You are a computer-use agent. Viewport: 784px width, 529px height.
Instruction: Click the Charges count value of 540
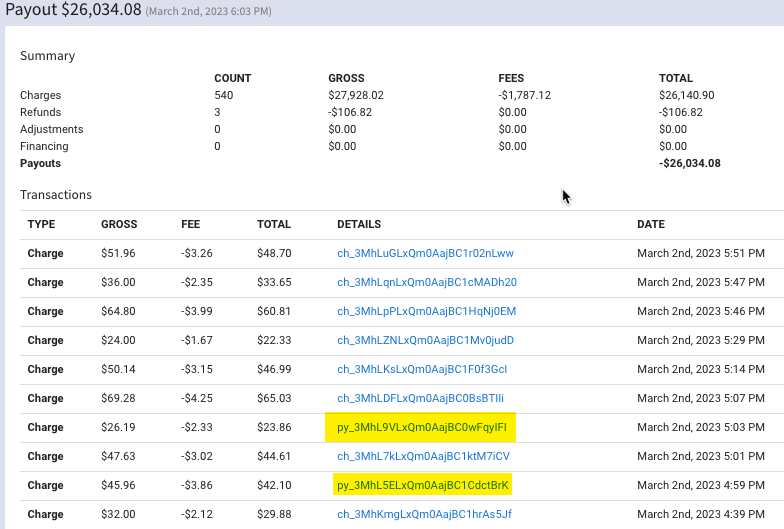point(224,96)
